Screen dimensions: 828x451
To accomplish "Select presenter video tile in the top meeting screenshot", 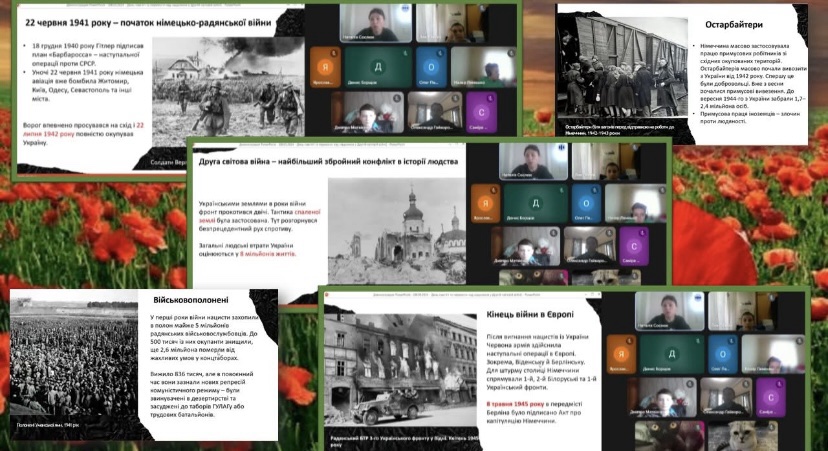I will coord(375,23).
